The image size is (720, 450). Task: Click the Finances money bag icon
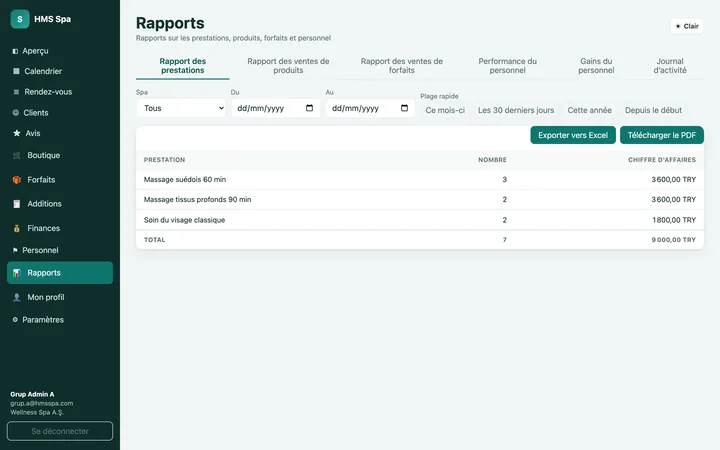tap(17, 228)
